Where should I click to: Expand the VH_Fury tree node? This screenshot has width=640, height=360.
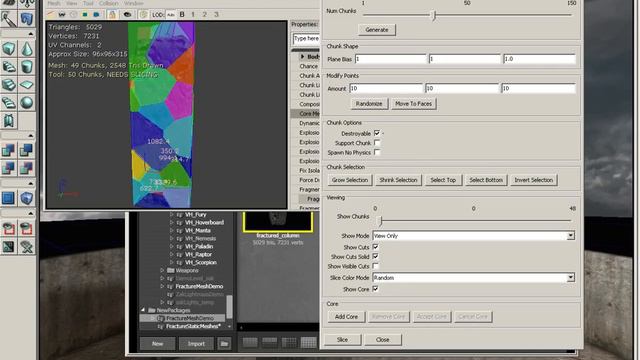click(172, 214)
